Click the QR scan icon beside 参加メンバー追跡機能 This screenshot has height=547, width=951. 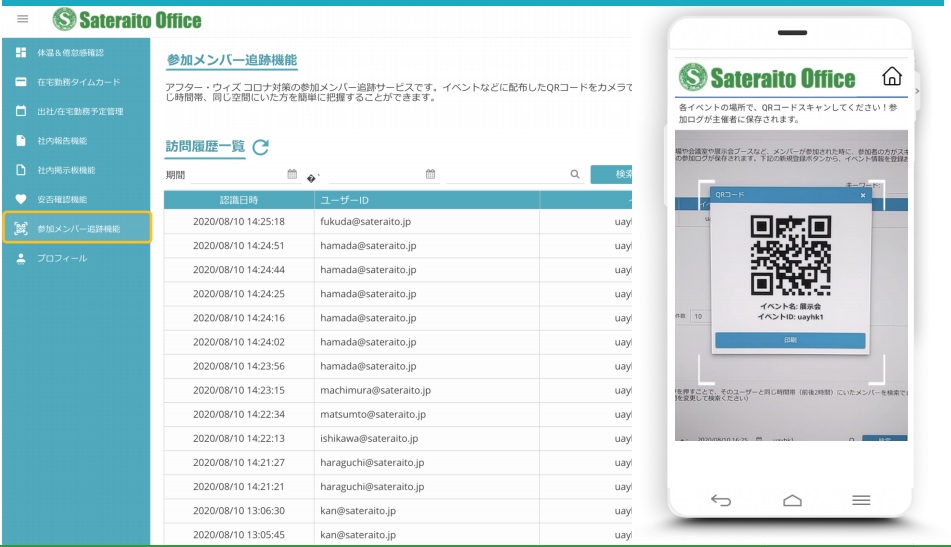click(21, 228)
